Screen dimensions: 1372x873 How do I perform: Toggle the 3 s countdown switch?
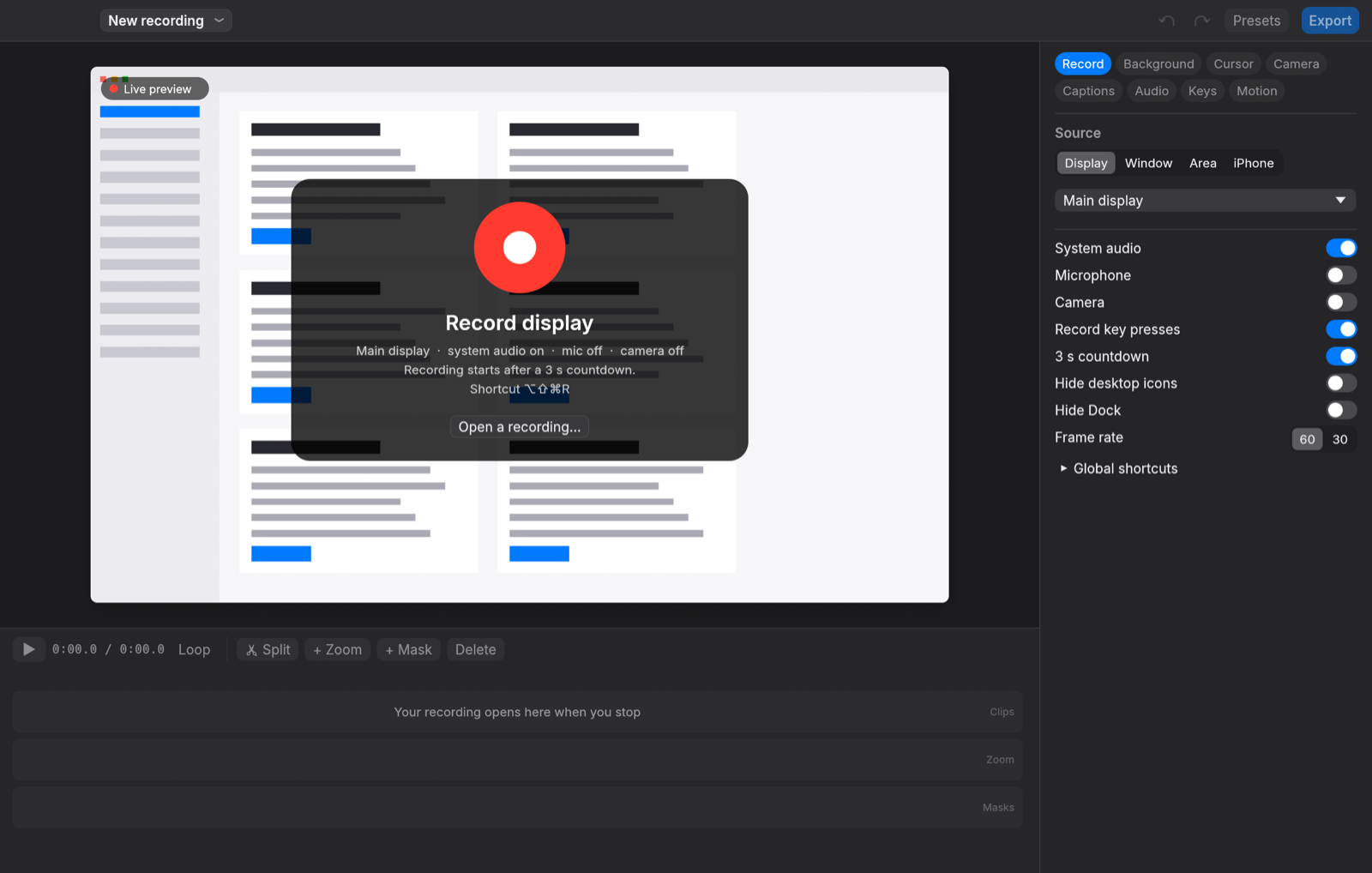(1341, 356)
